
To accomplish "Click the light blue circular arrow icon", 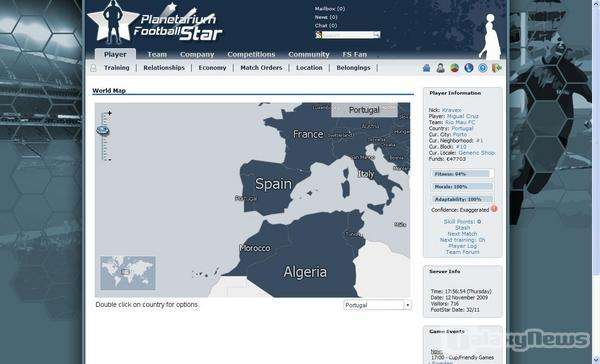I will coord(483,68).
